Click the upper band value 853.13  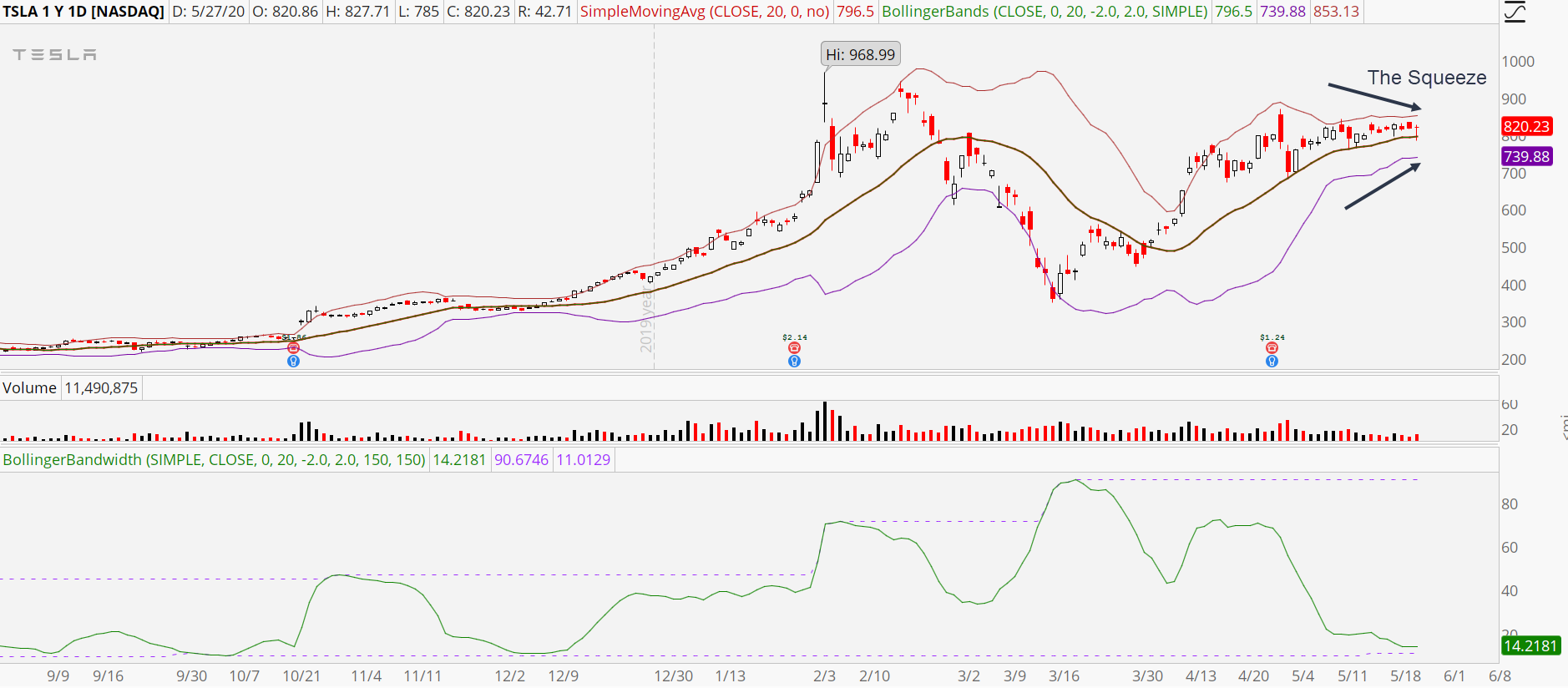(x=1336, y=12)
